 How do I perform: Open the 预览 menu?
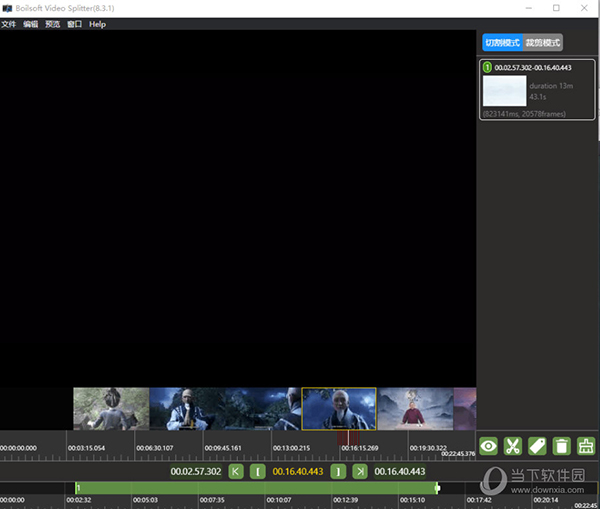[52, 24]
